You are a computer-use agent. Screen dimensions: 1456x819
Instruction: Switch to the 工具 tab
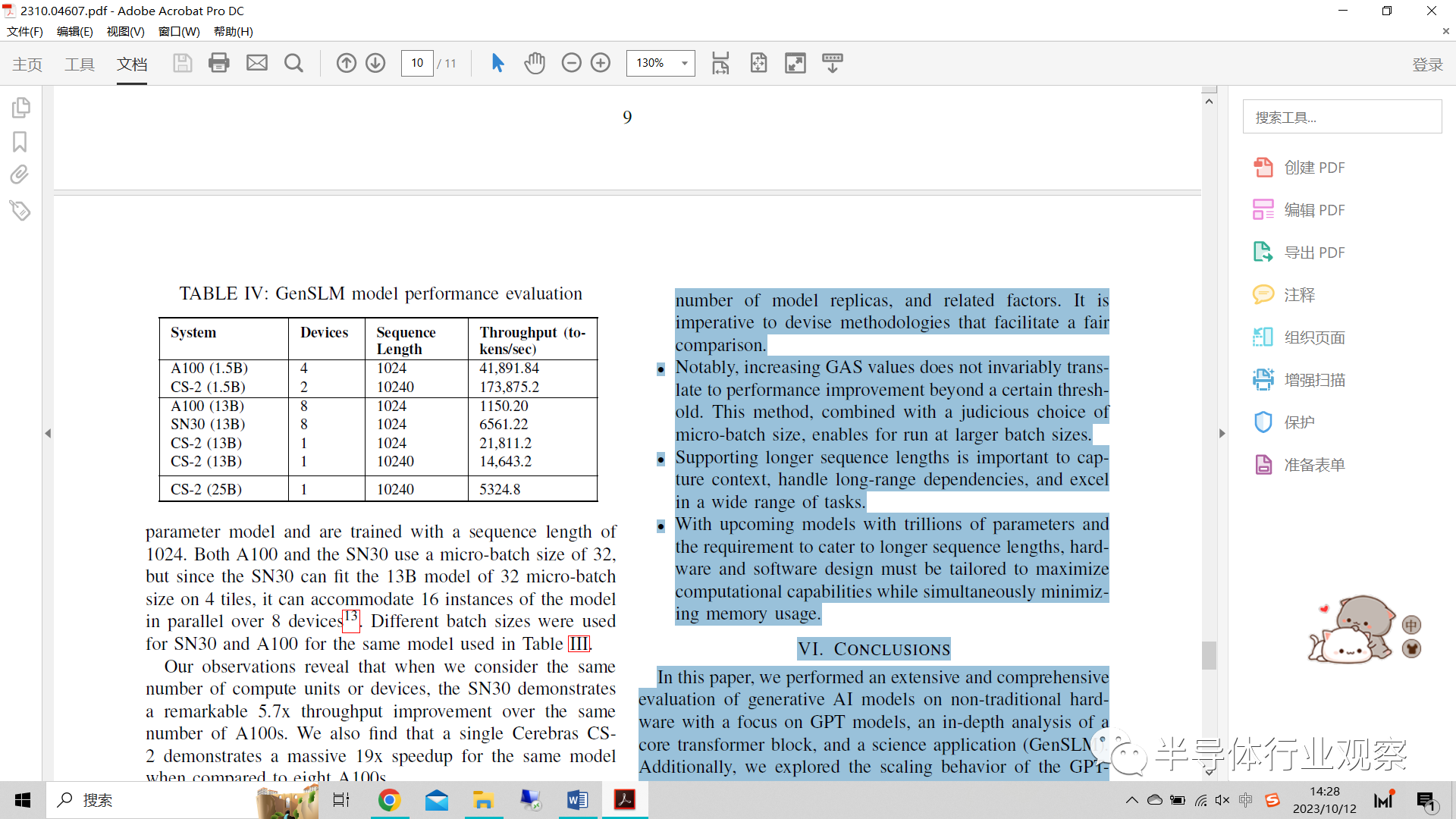click(x=80, y=64)
